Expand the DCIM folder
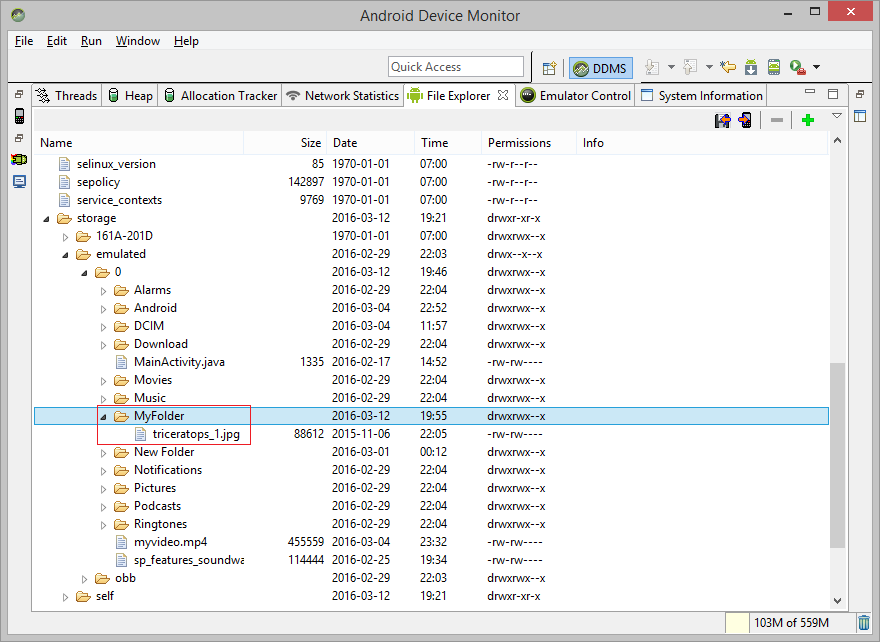This screenshot has width=880, height=642. click(x=104, y=327)
